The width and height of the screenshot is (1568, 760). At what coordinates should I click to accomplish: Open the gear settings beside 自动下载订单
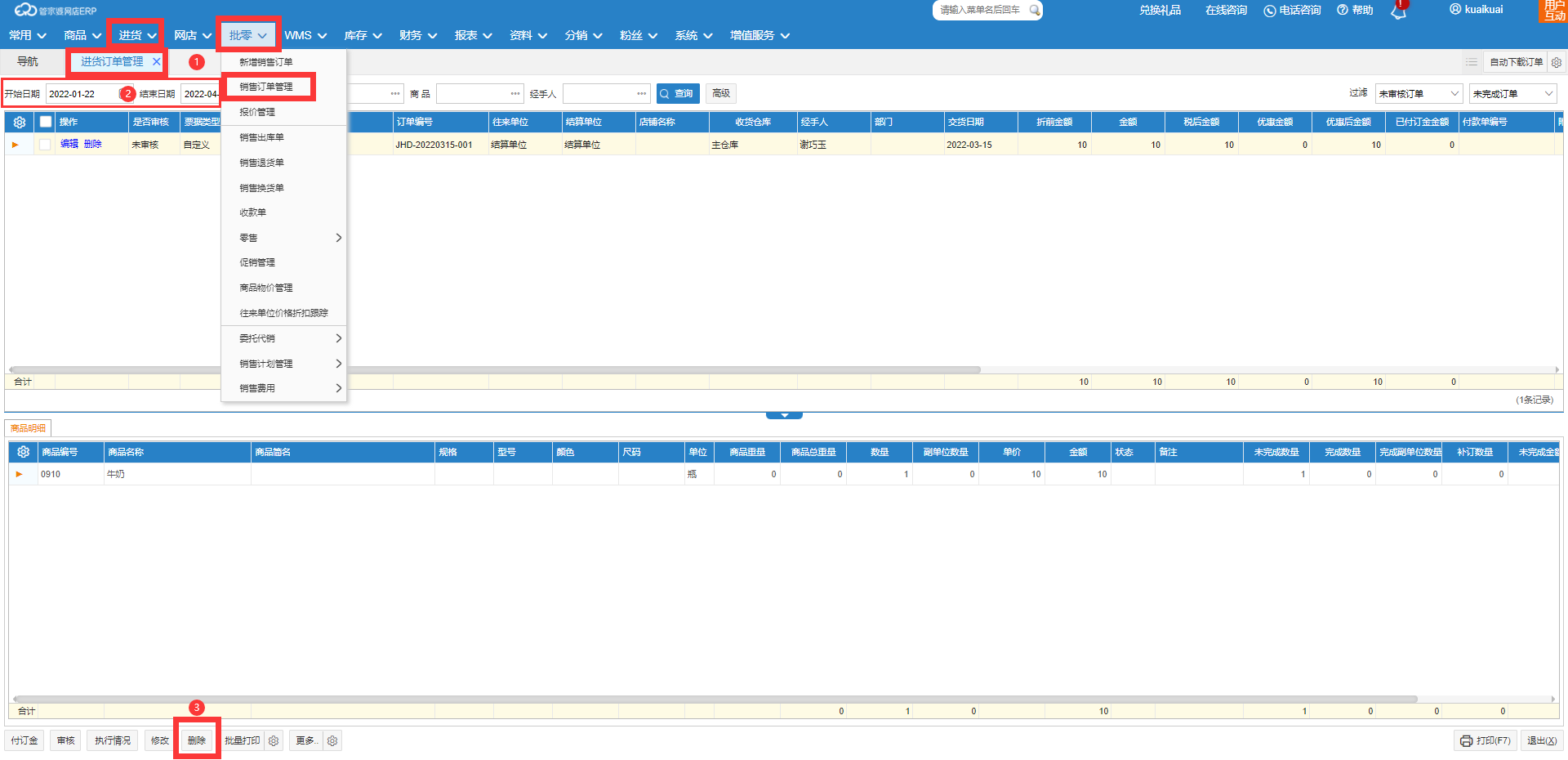(1557, 62)
